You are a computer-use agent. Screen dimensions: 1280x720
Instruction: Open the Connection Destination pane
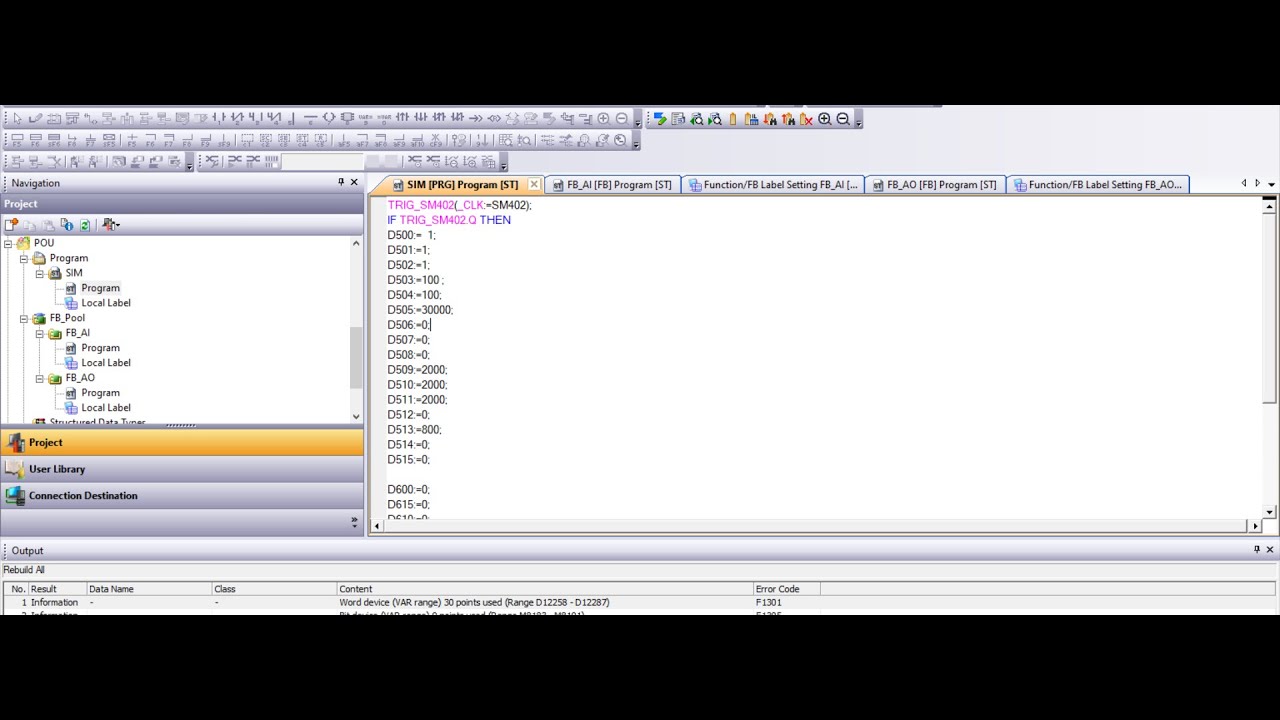pos(182,496)
